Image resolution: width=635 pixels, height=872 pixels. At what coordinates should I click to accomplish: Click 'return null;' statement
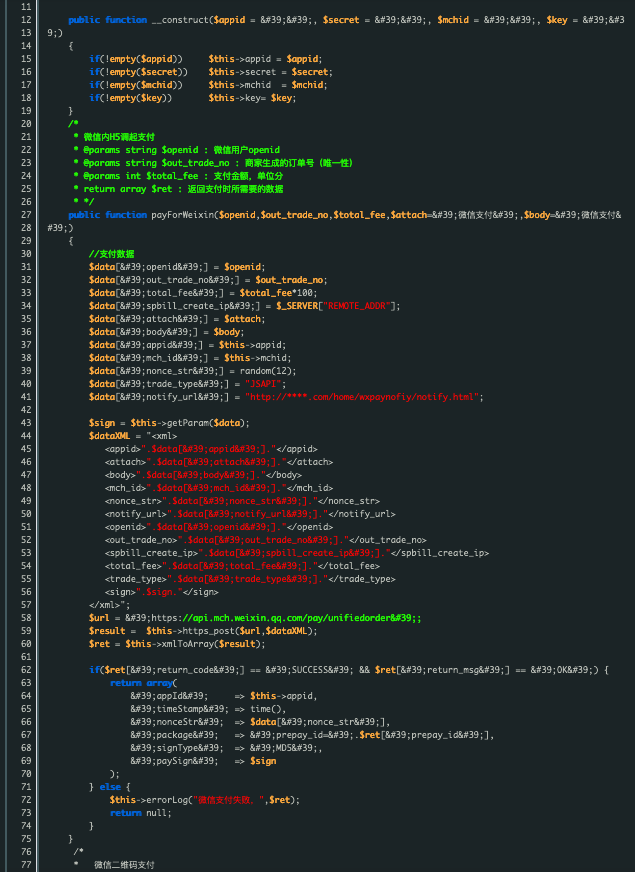141,814
